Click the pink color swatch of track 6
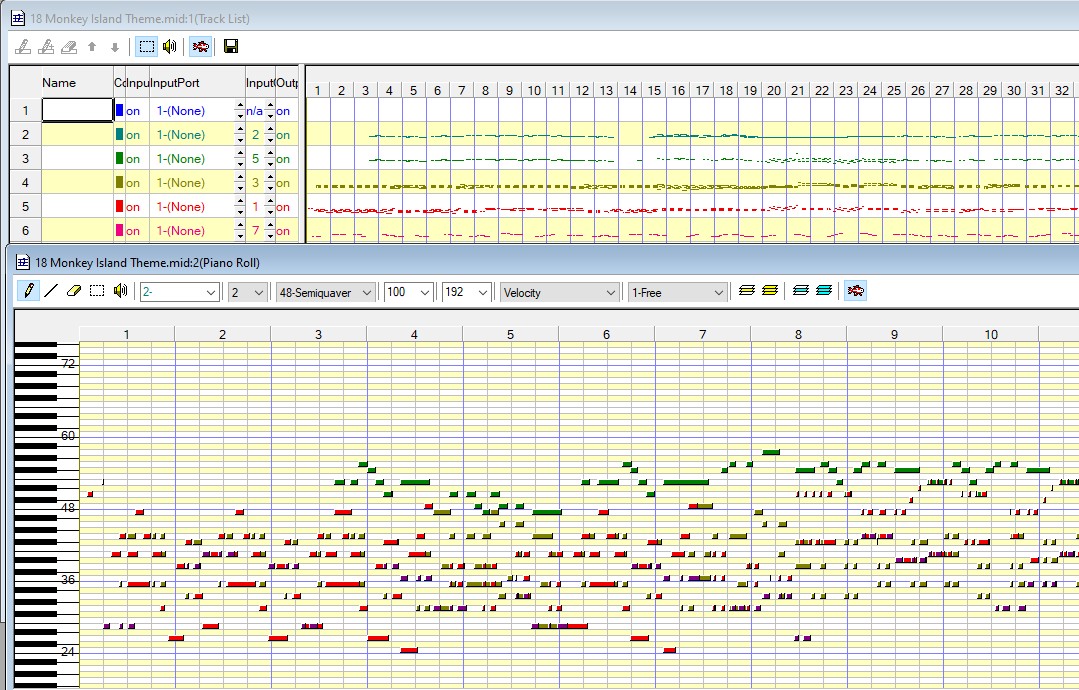 tap(120, 230)
